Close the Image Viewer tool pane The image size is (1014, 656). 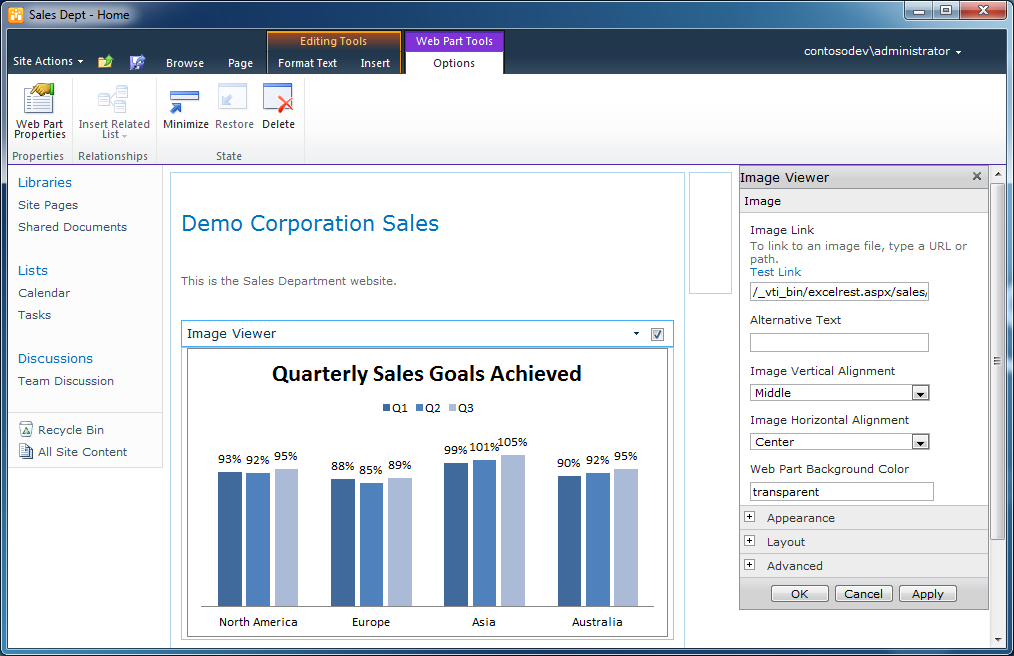977,177
